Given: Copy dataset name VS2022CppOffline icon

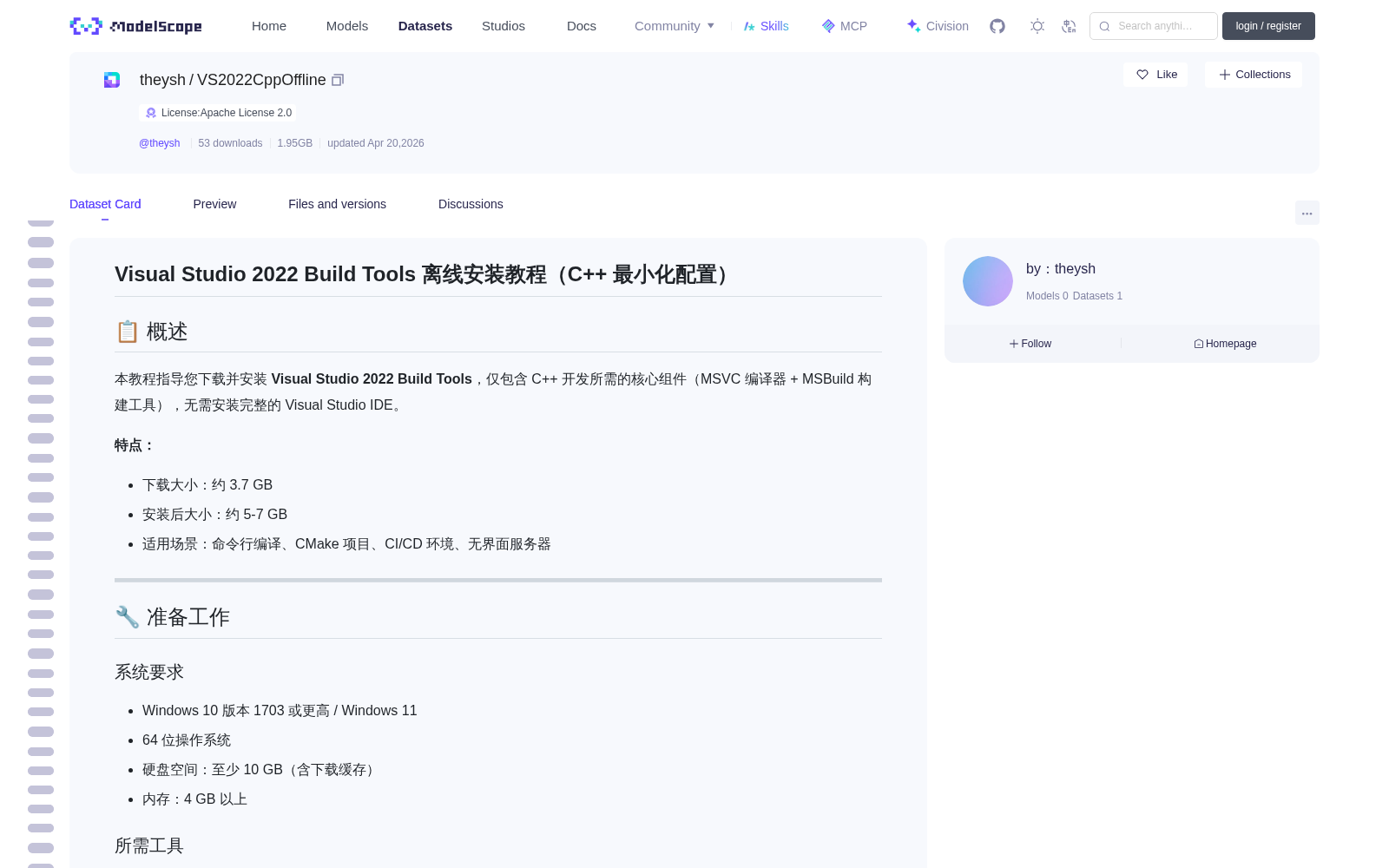Looking at the screenshot, I should pos(338,80).
